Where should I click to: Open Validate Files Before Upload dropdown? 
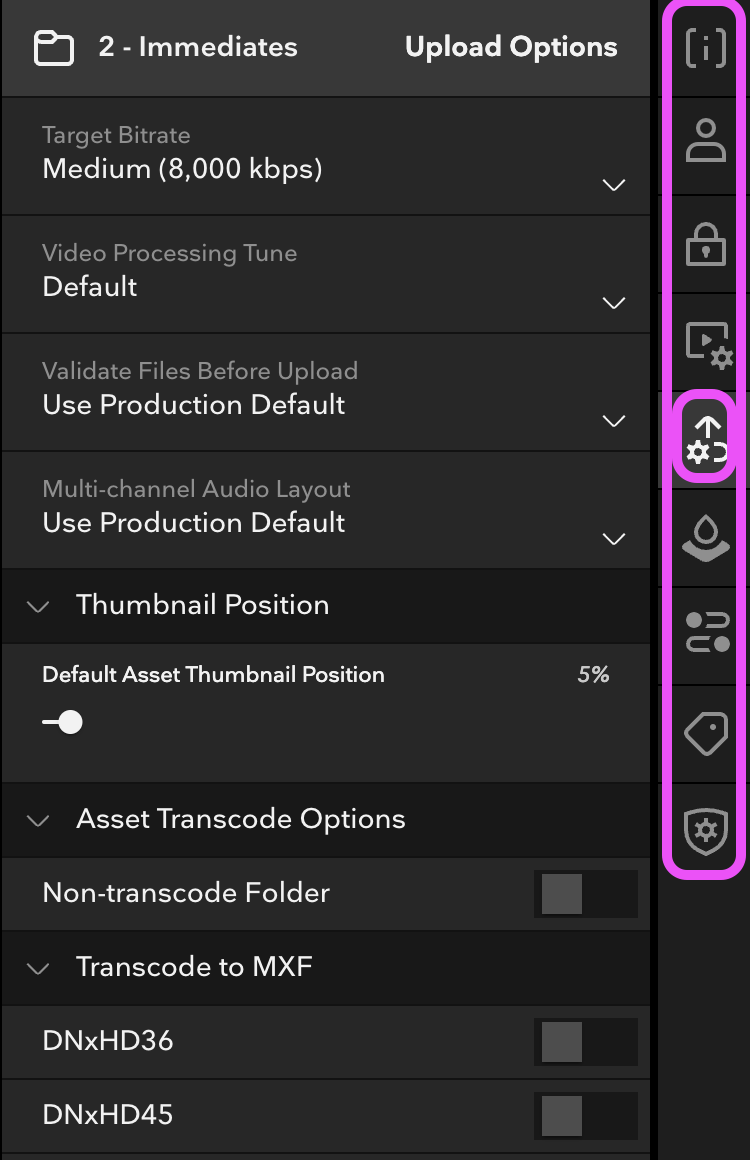[x=325, y=392]
